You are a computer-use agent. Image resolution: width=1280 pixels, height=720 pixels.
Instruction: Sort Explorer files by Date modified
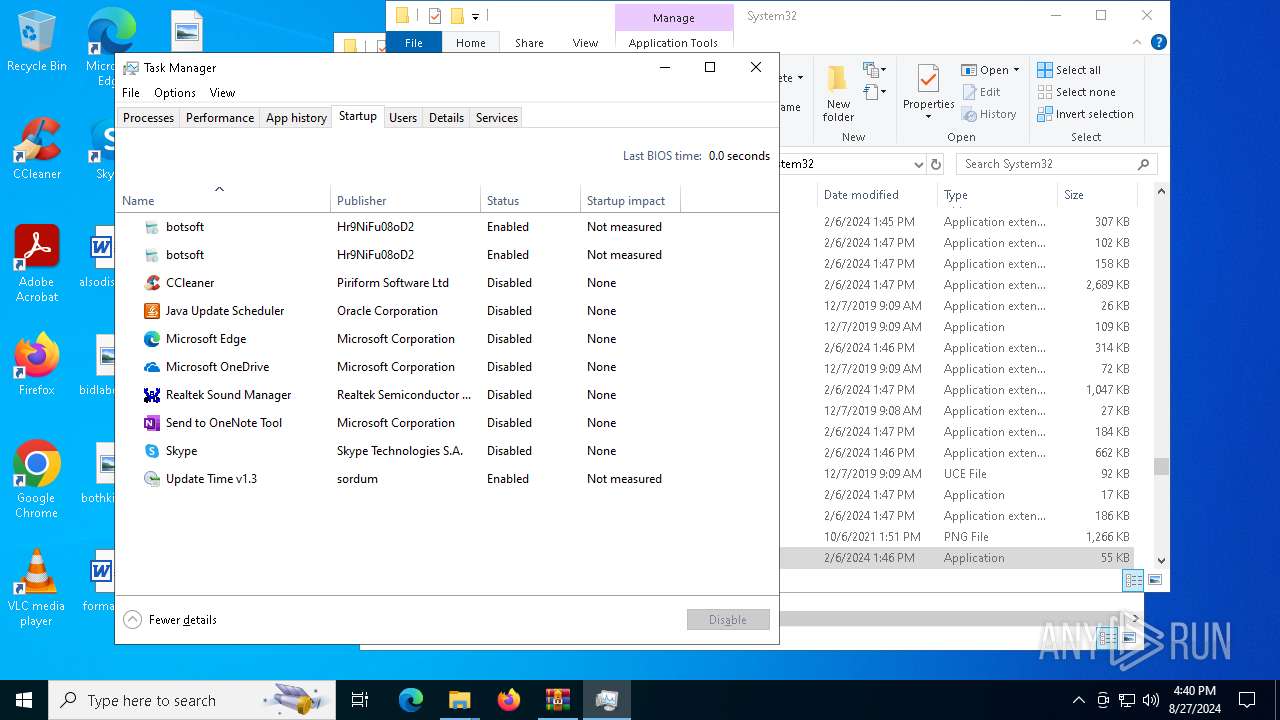tap(877, 195)
